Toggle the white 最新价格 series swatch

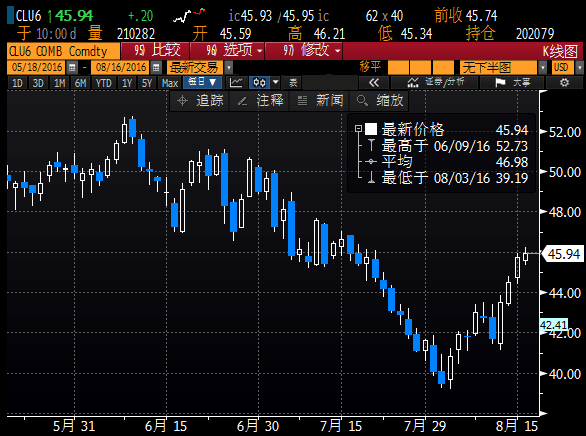coord(371,129)
